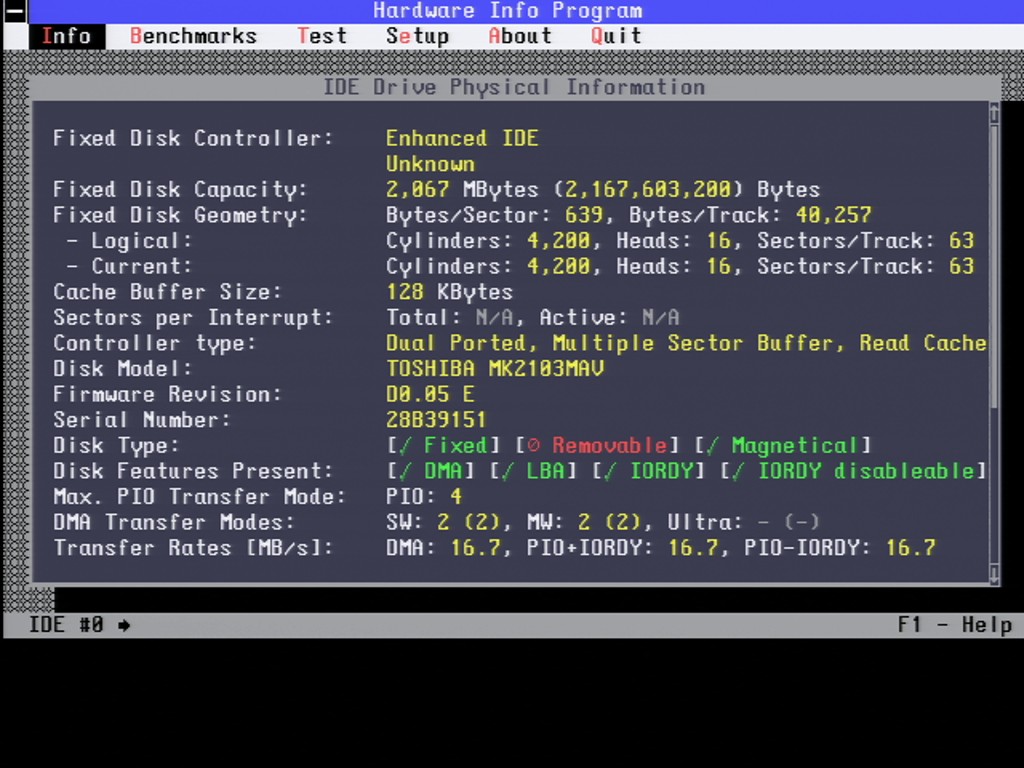
Task: Click the LBA feature indicator
Action: coord(533,471)
